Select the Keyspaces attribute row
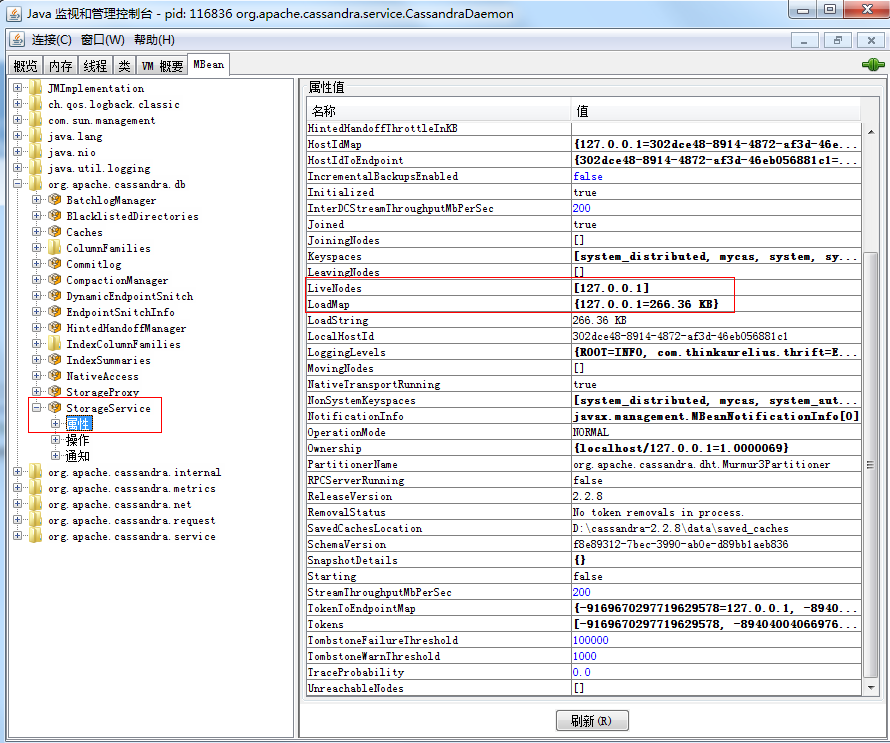The width and height of the screenshot is (890, 743). pos(583,256)
